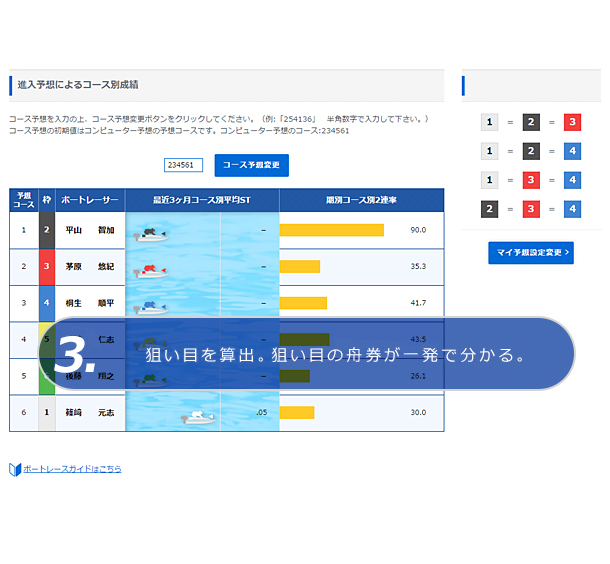
Task: Open the ボートレースガイドはこちら link
Action: pos(71,469)
